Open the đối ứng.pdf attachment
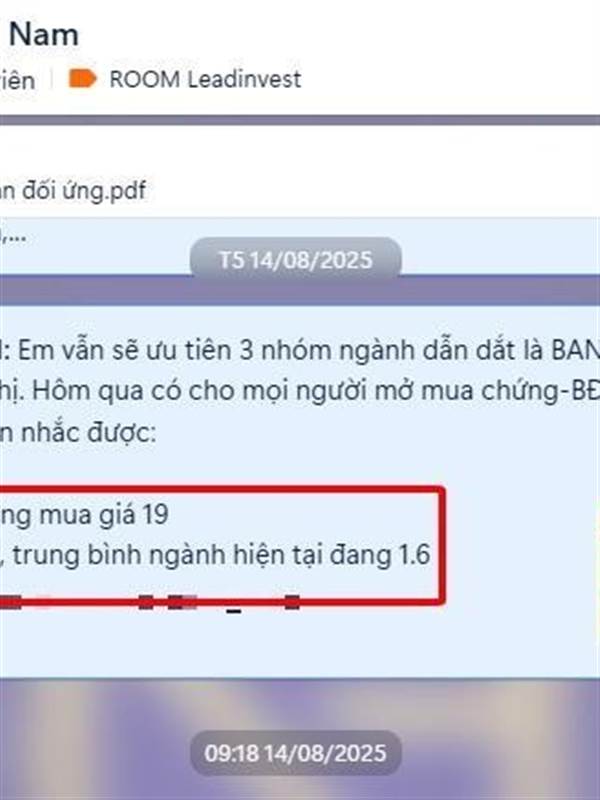The width and height of the screenshot is (600, 800). pyautogui.click(x=73, y=190)
